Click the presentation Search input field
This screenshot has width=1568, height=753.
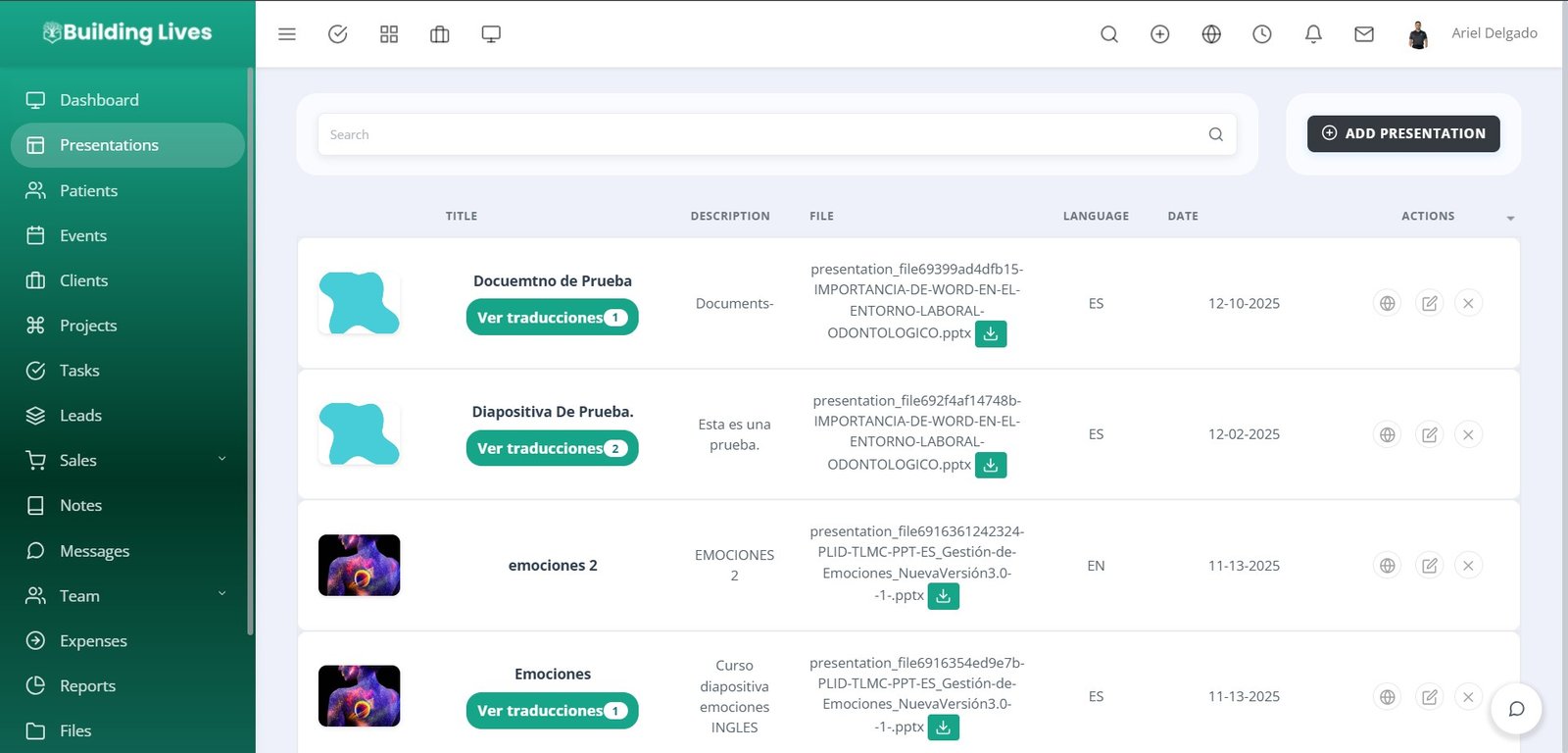pos(764,134)
